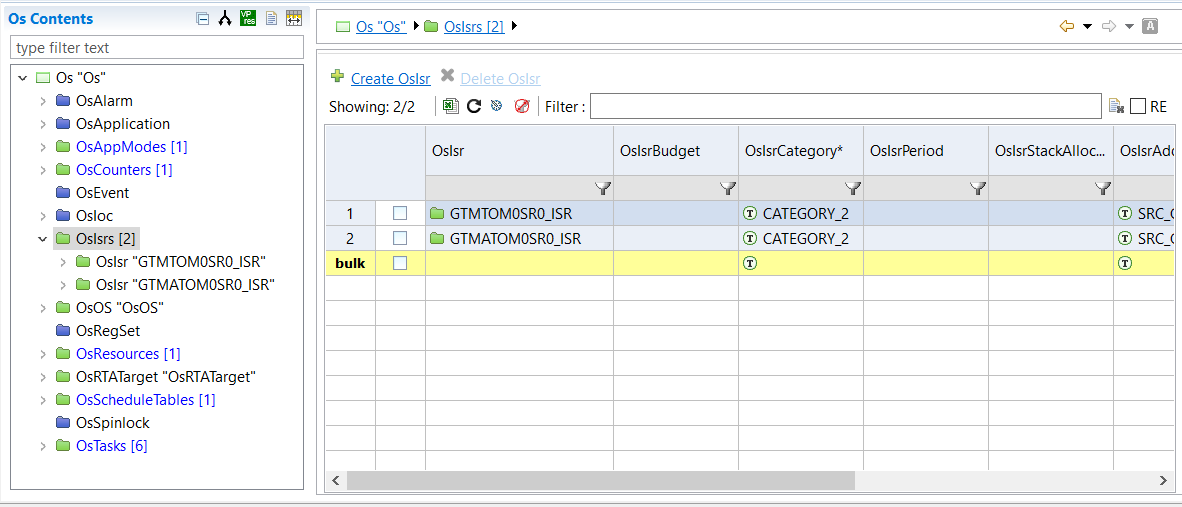
Task: Select OsSpinlock in the tree
Action: pyautogui.click(x=112, y=423)
